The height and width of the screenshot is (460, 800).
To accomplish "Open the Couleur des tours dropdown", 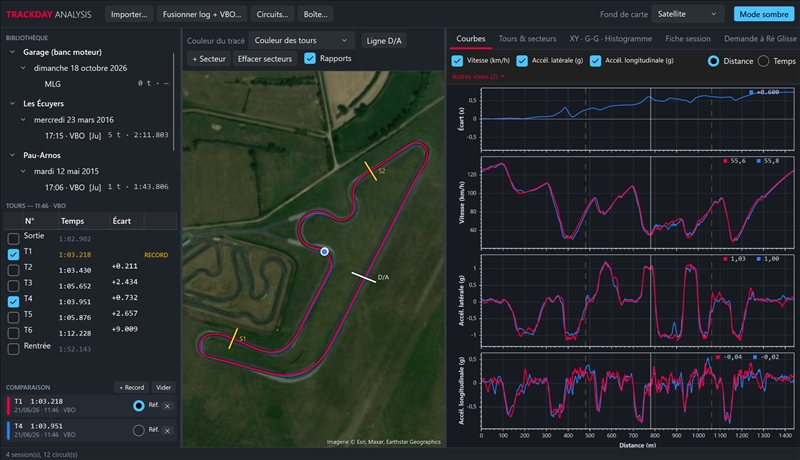I will [301, 40].
